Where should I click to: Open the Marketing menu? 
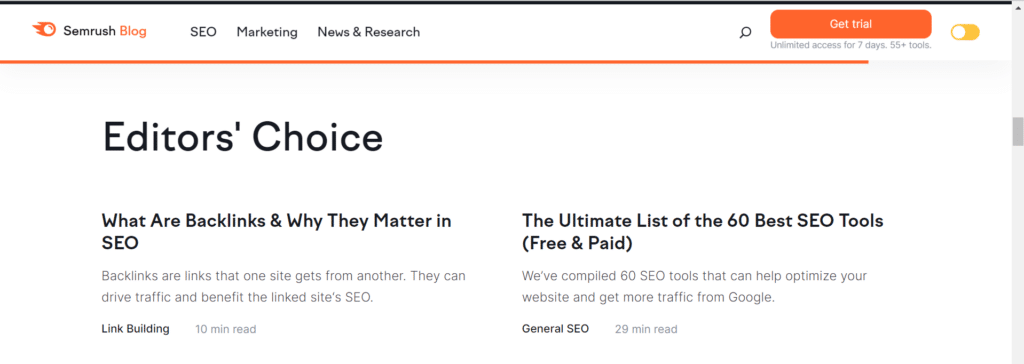point(267,32)
